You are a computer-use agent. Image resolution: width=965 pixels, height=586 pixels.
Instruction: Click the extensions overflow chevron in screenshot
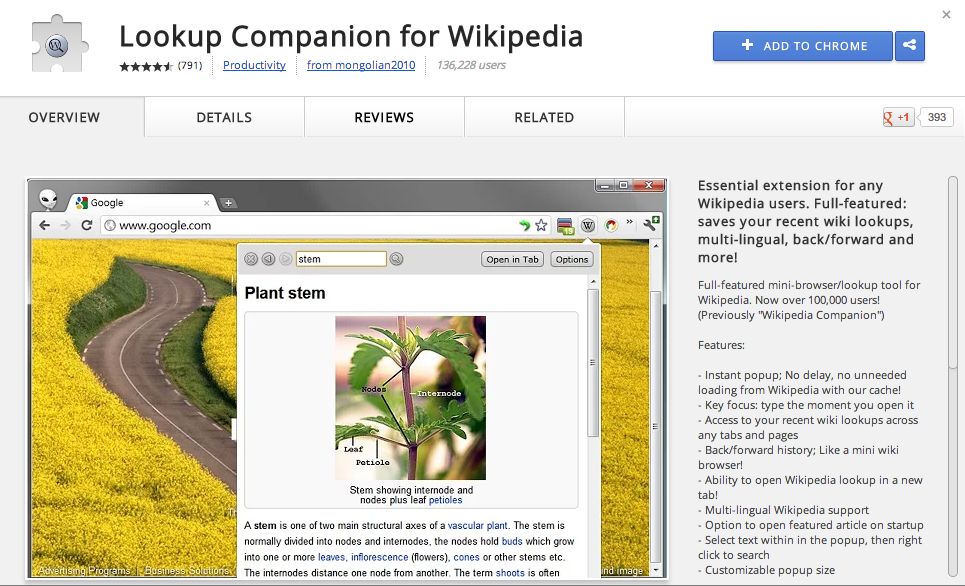click(x=630, y=222)
